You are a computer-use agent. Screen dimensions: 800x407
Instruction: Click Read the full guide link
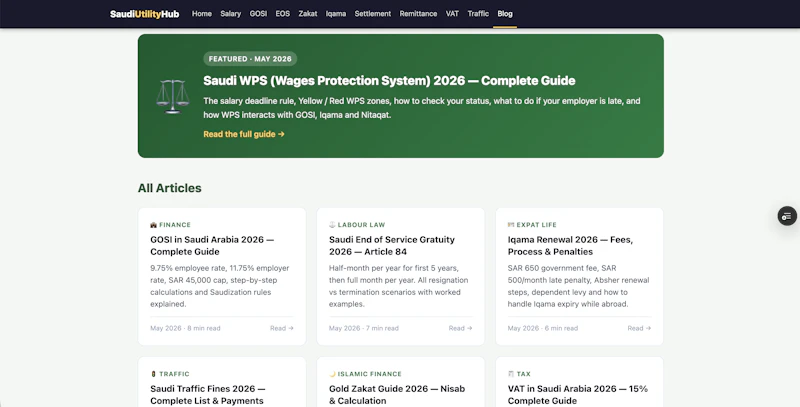click(244, 134)
